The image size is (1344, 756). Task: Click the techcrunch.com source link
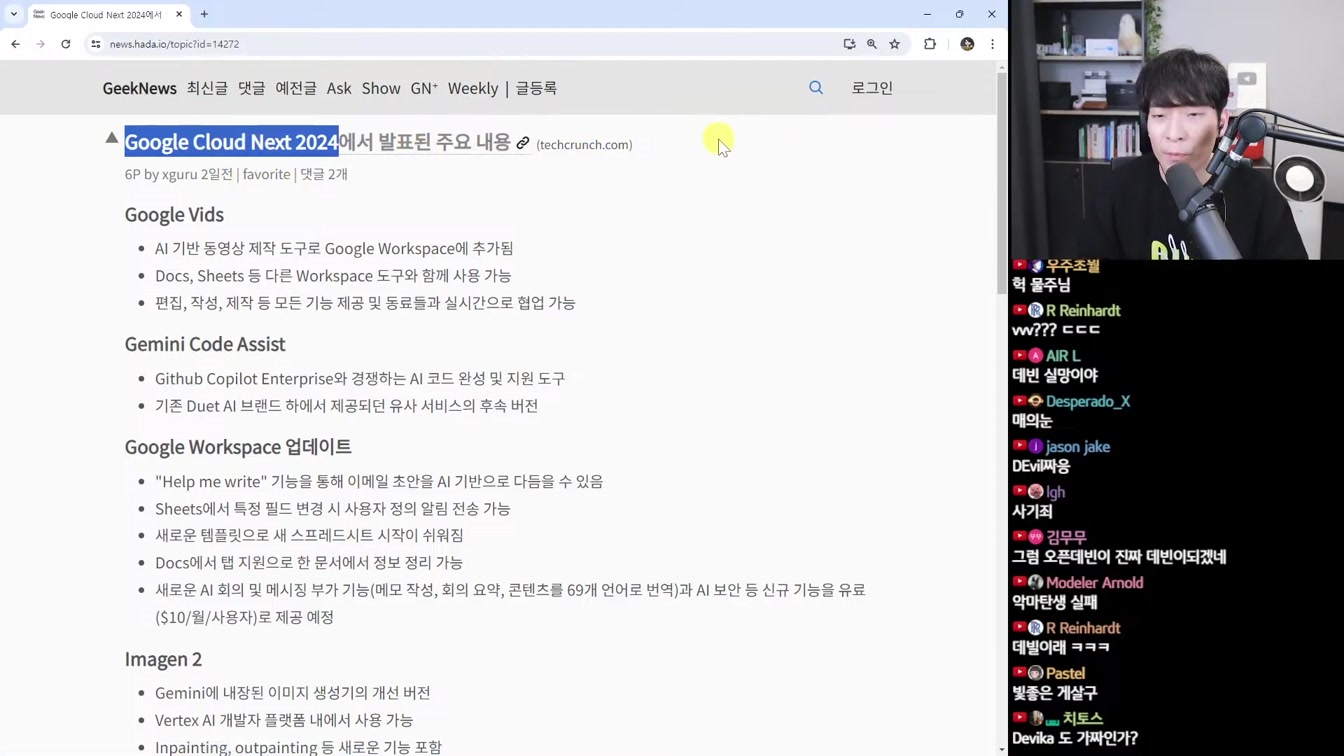pyautogui.click(x=584, y=145)
